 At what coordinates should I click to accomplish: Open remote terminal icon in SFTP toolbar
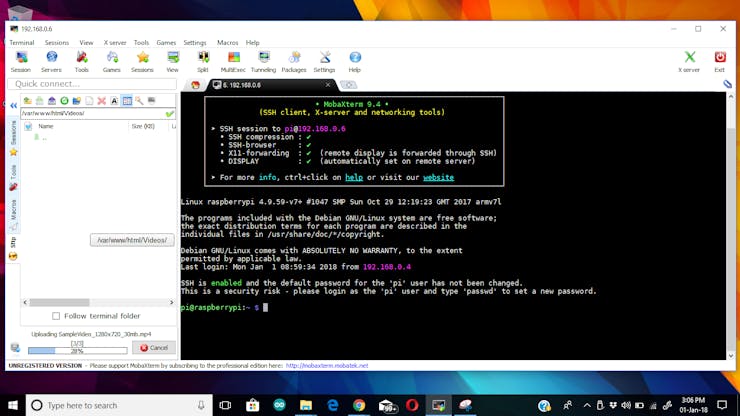pos(151,101)
